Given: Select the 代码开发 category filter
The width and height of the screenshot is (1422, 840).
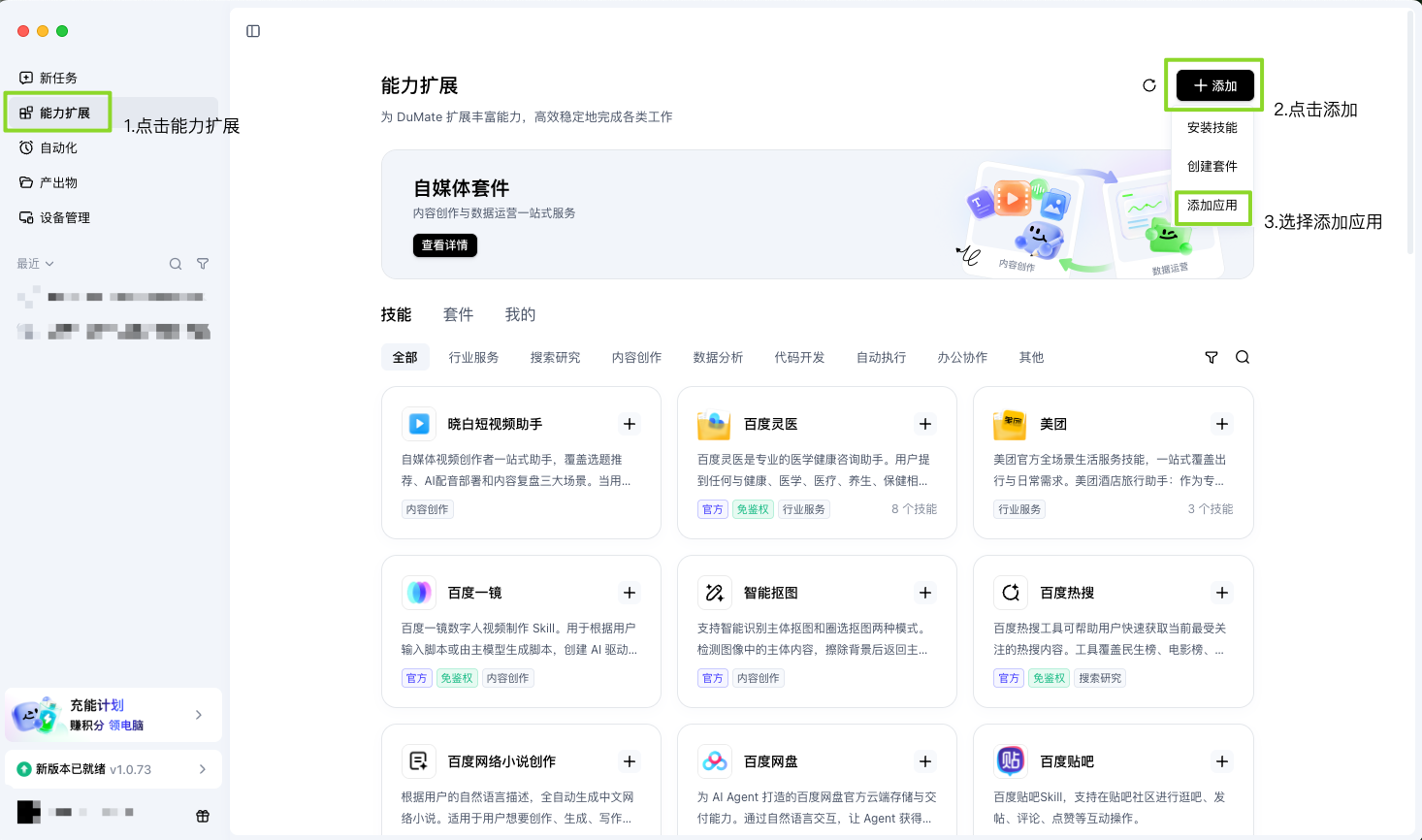Looking at the screenshot, I should pos(800,358).
